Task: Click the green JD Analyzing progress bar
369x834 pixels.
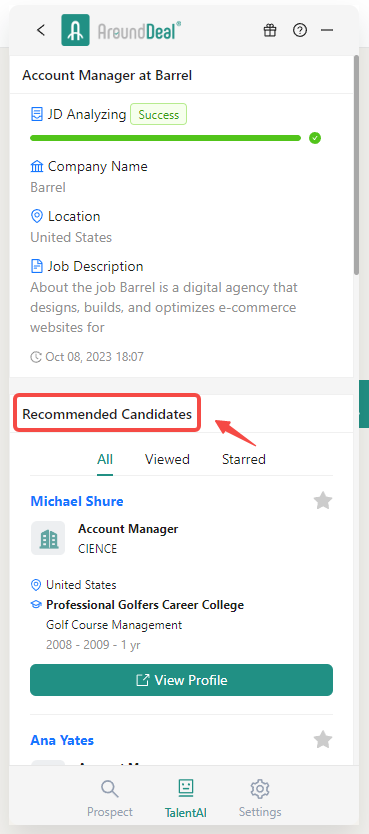Action: click(165, 138)
